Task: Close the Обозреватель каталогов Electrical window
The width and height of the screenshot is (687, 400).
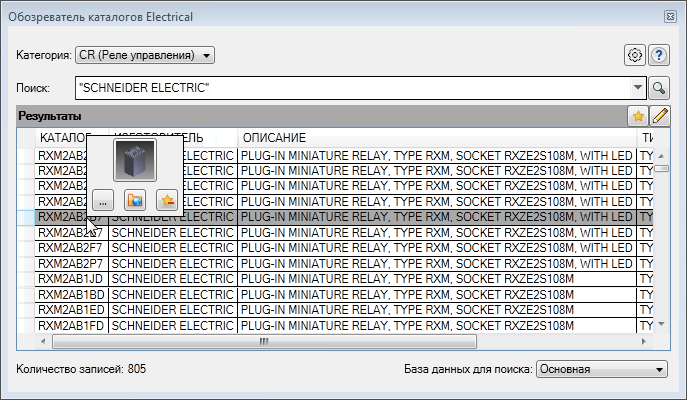Action: click(670, 17)
